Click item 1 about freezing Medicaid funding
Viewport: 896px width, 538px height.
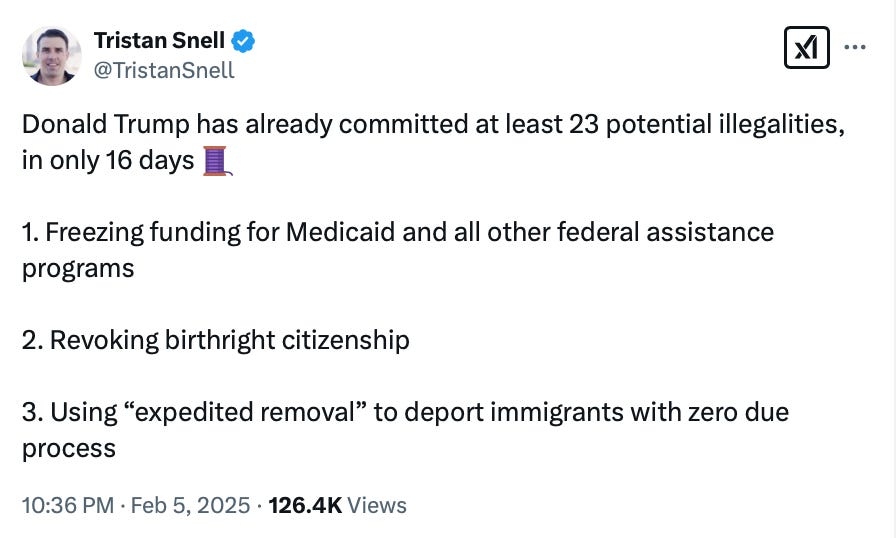tap(398, 250)
